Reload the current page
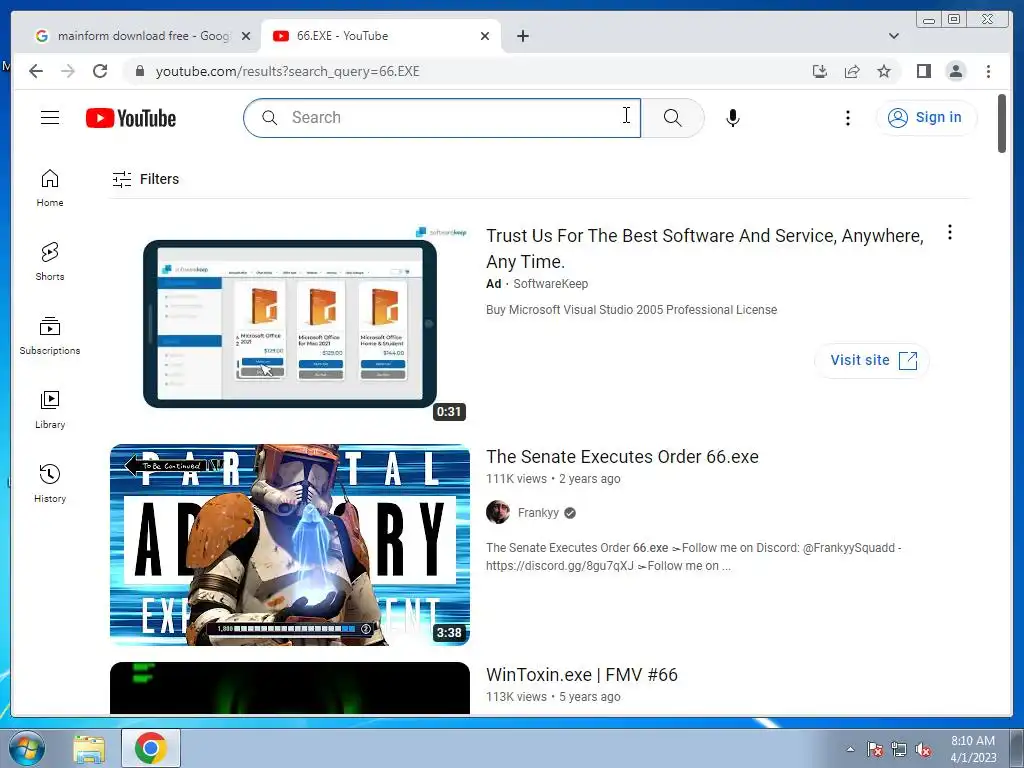 coord(100,71)
